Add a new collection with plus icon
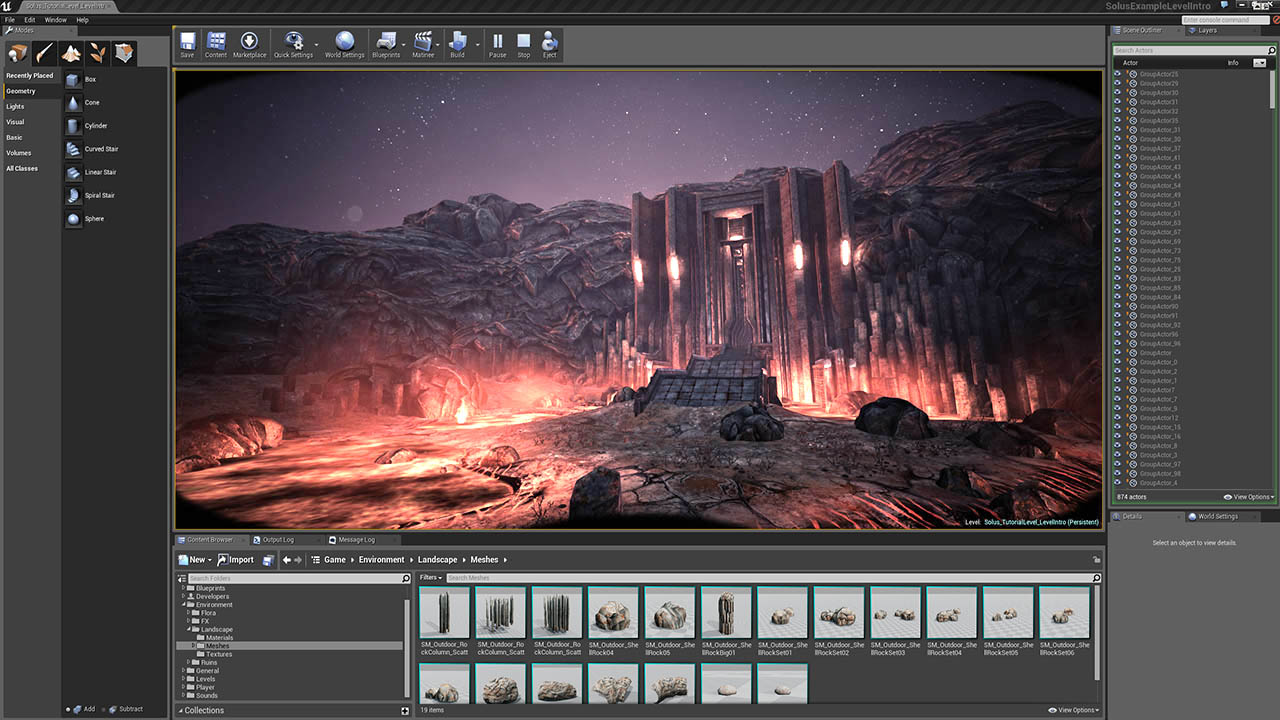Viewport: 1280px width, 720px height. (x=405, y=711)
